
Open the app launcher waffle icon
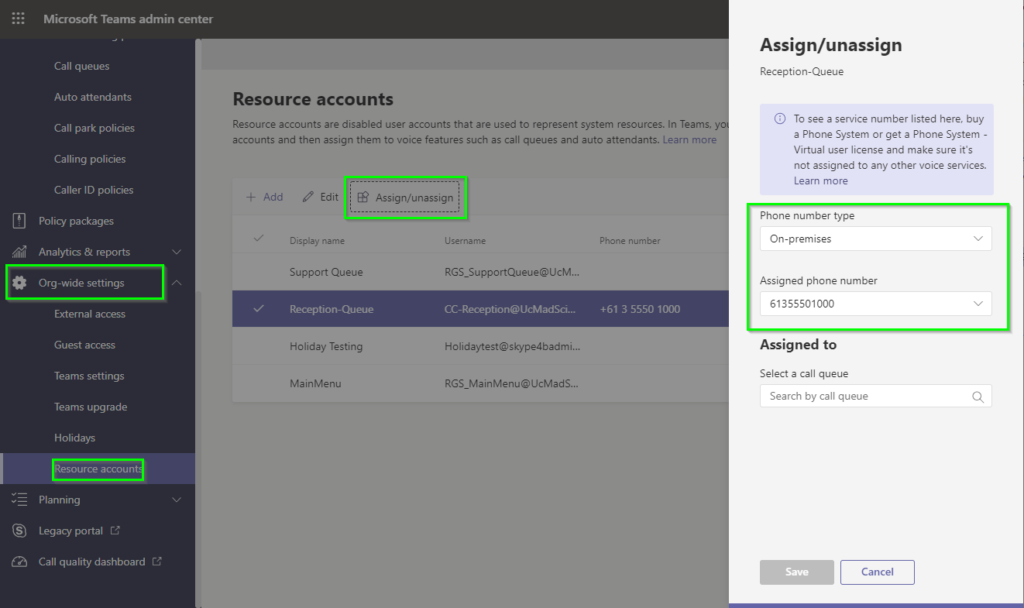coord(18,19)
